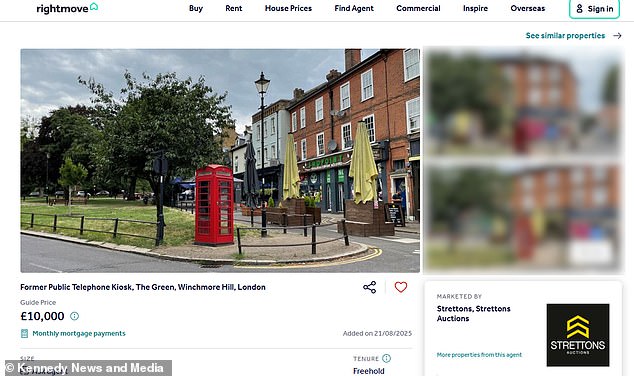Screen dimensions: 634x376
Task: Go to Find Agent
Action: pos(354,8)
